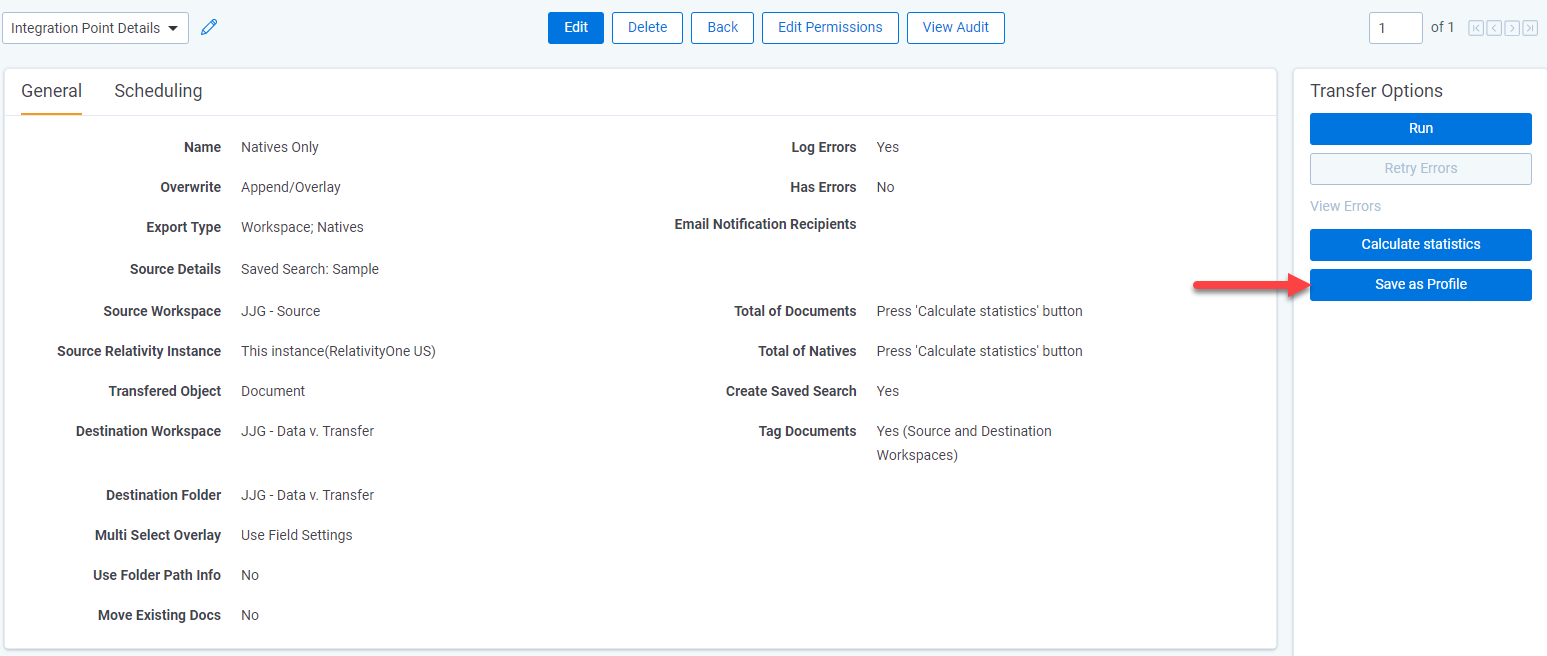The height and width of the screenshot is (656, 1547).
Task: Click the Multi Select Overlay label
Action: click(x=158, y=535)
